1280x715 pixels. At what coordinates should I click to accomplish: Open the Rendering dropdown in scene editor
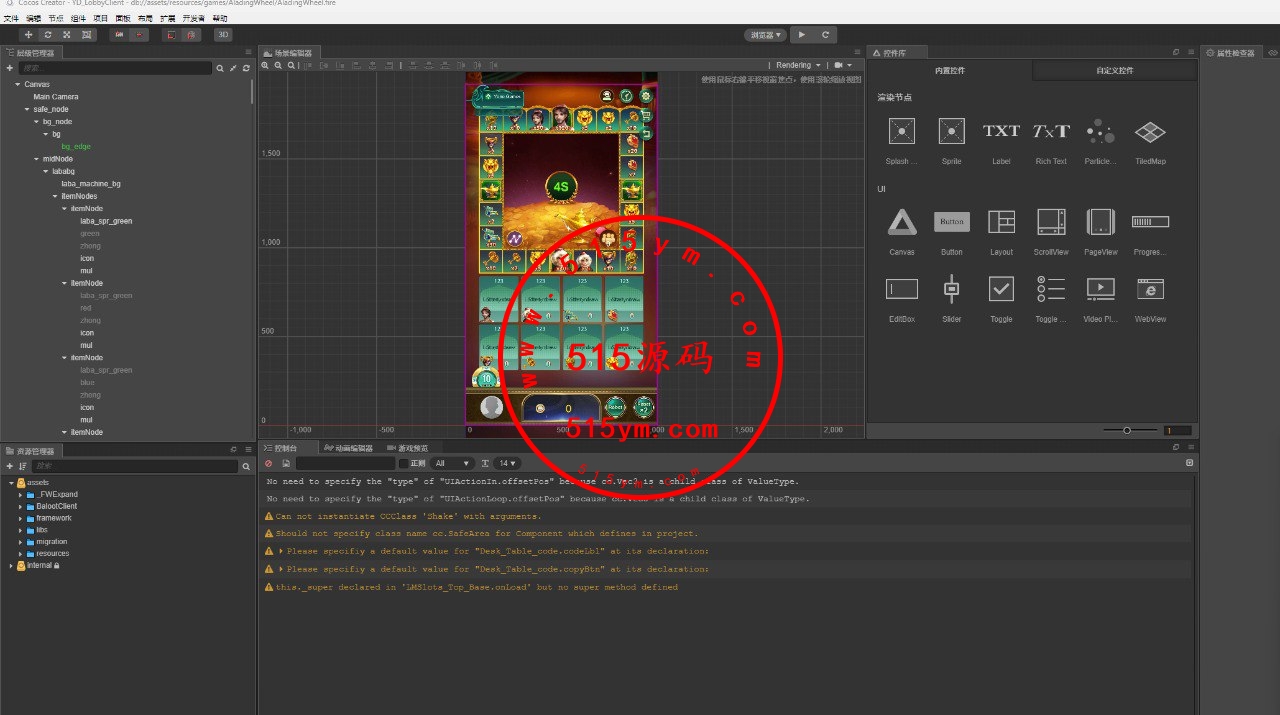(798, 65)
